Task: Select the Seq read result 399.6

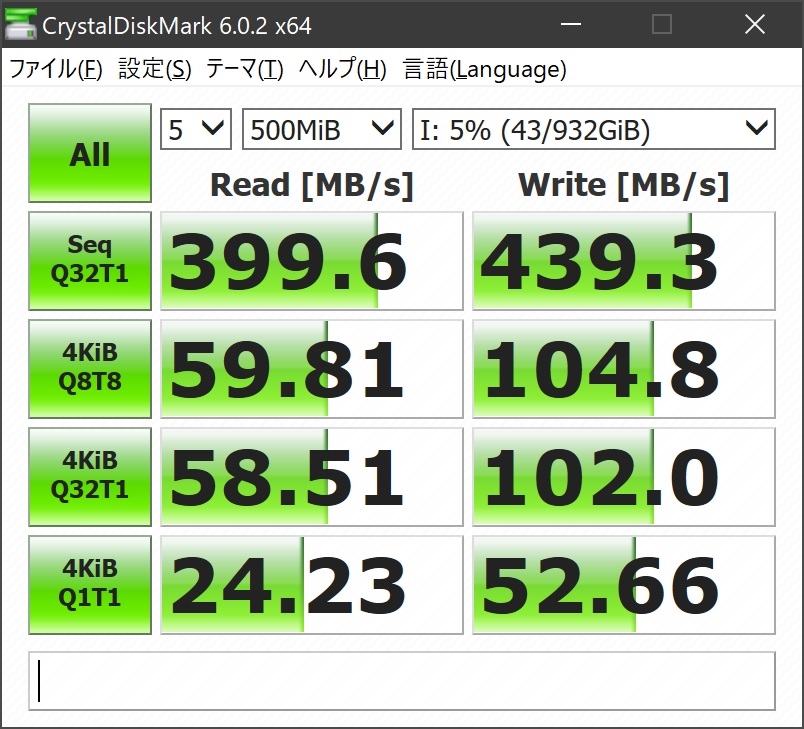Action: 312,261
